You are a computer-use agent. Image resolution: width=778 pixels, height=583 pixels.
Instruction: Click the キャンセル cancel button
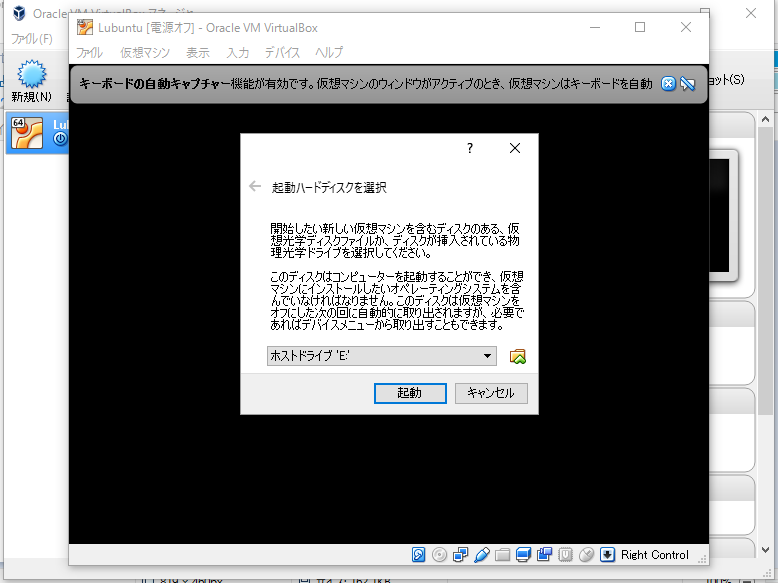pyautogui.click(x=491, y=393)
